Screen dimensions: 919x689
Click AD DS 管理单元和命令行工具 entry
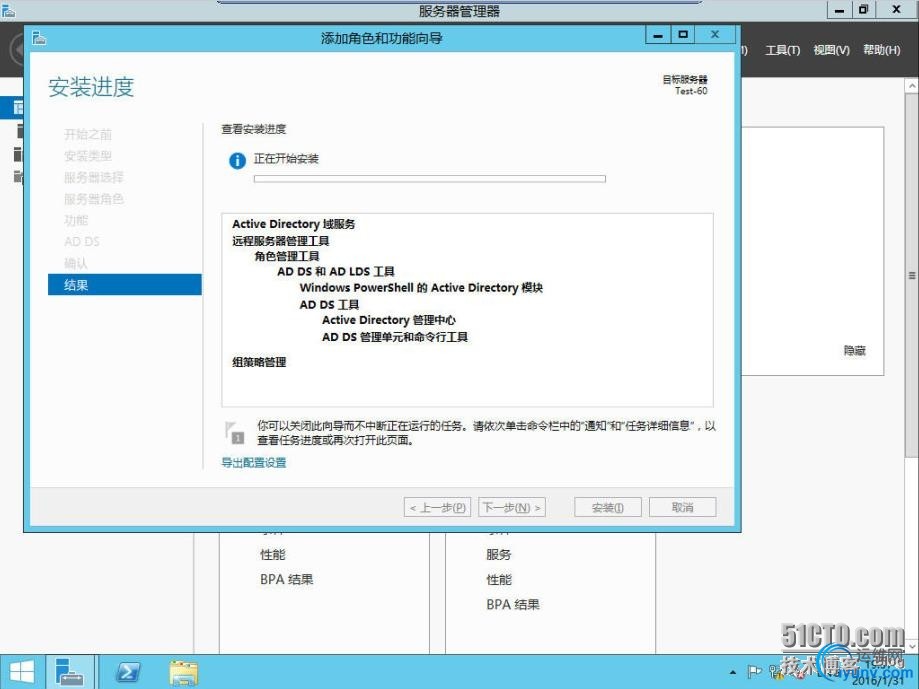[x=394, y=336]
